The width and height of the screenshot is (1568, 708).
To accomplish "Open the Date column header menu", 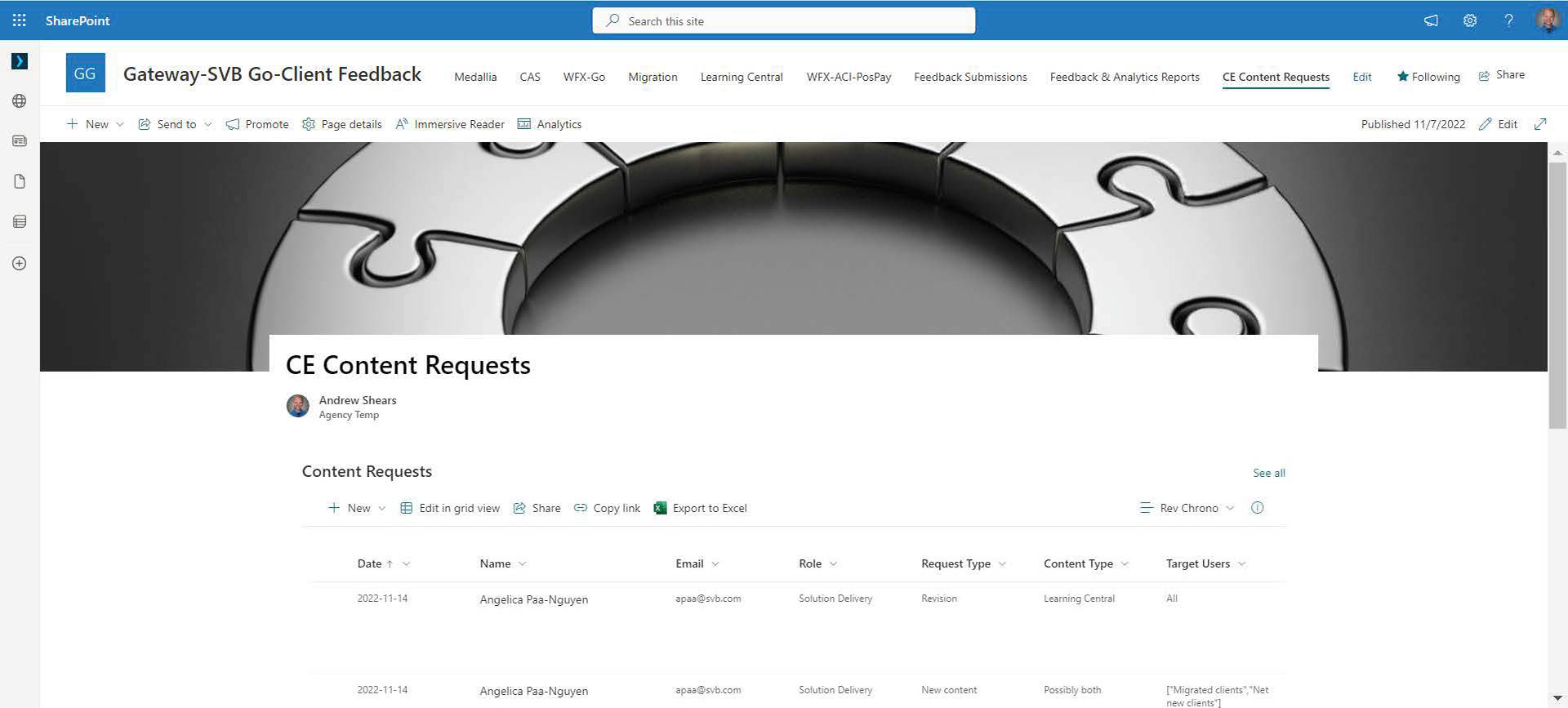I will click(384, 563).
